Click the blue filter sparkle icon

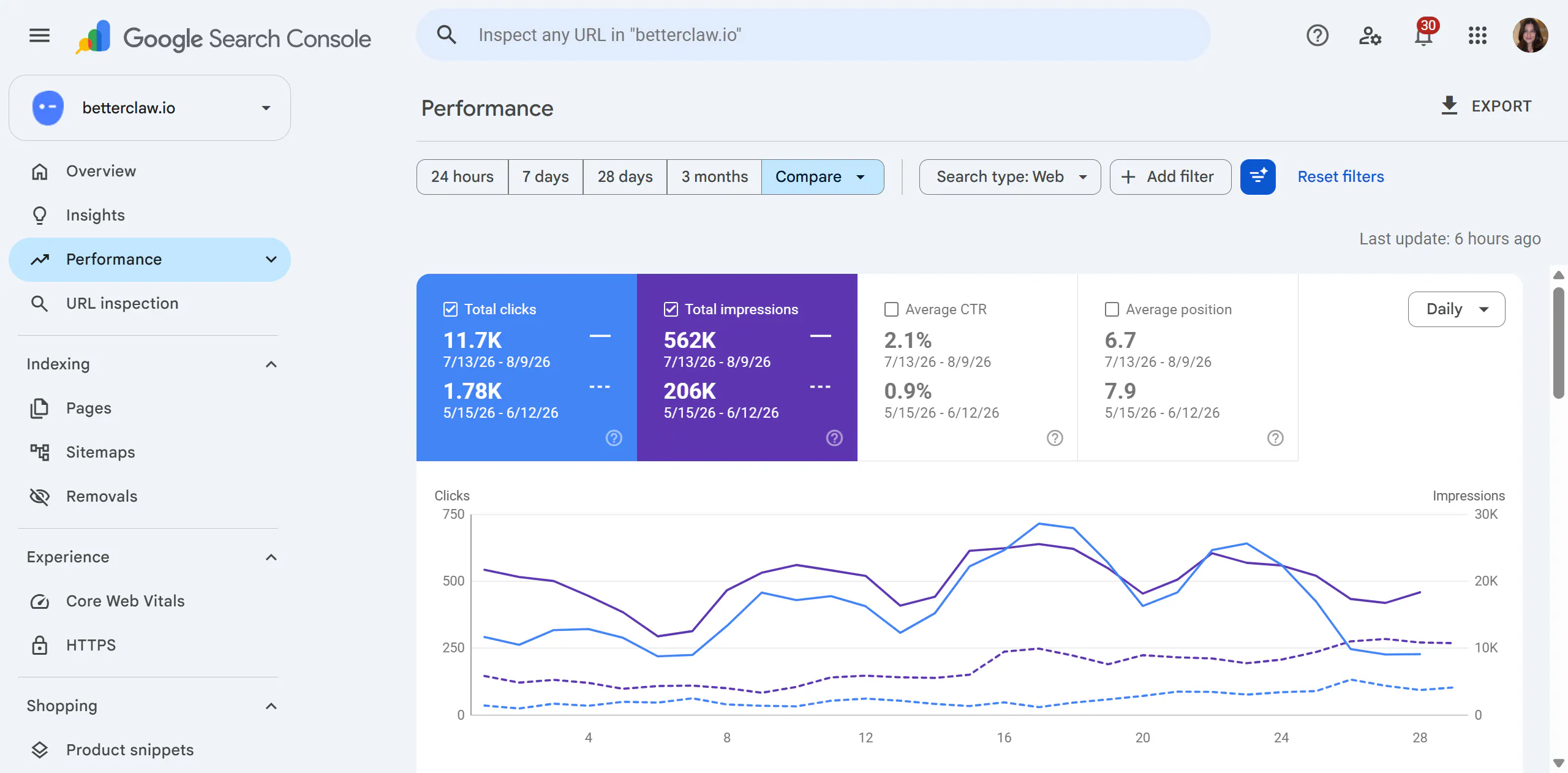(1258, 177)
